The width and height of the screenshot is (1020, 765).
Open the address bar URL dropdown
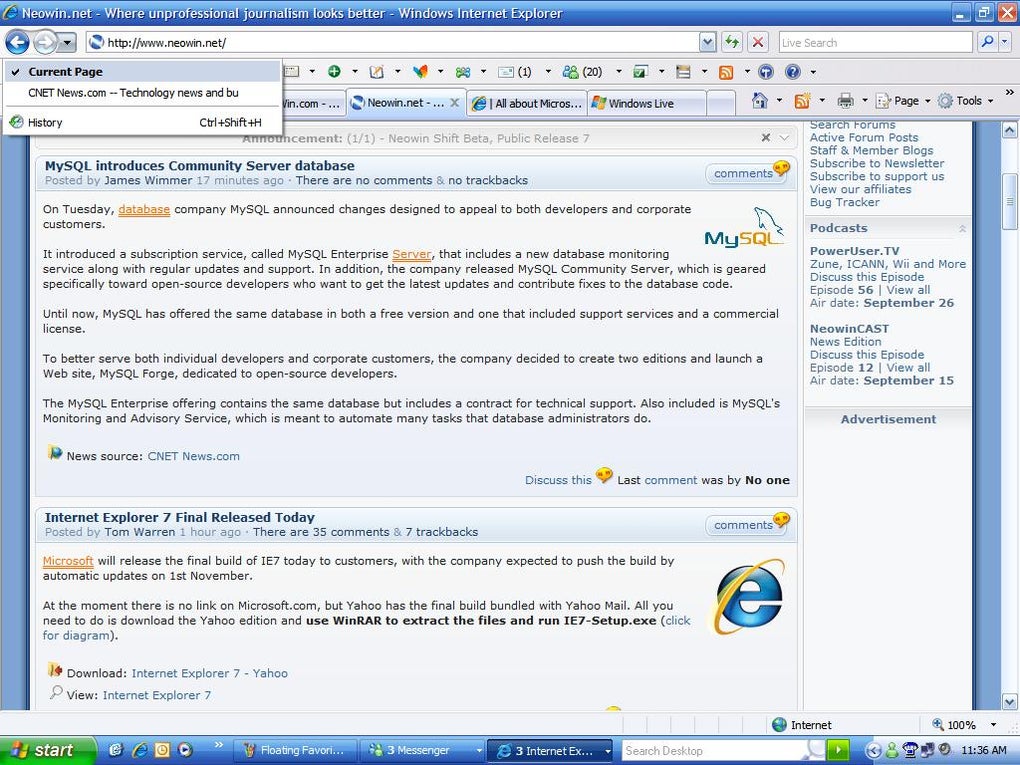[708, 42]
